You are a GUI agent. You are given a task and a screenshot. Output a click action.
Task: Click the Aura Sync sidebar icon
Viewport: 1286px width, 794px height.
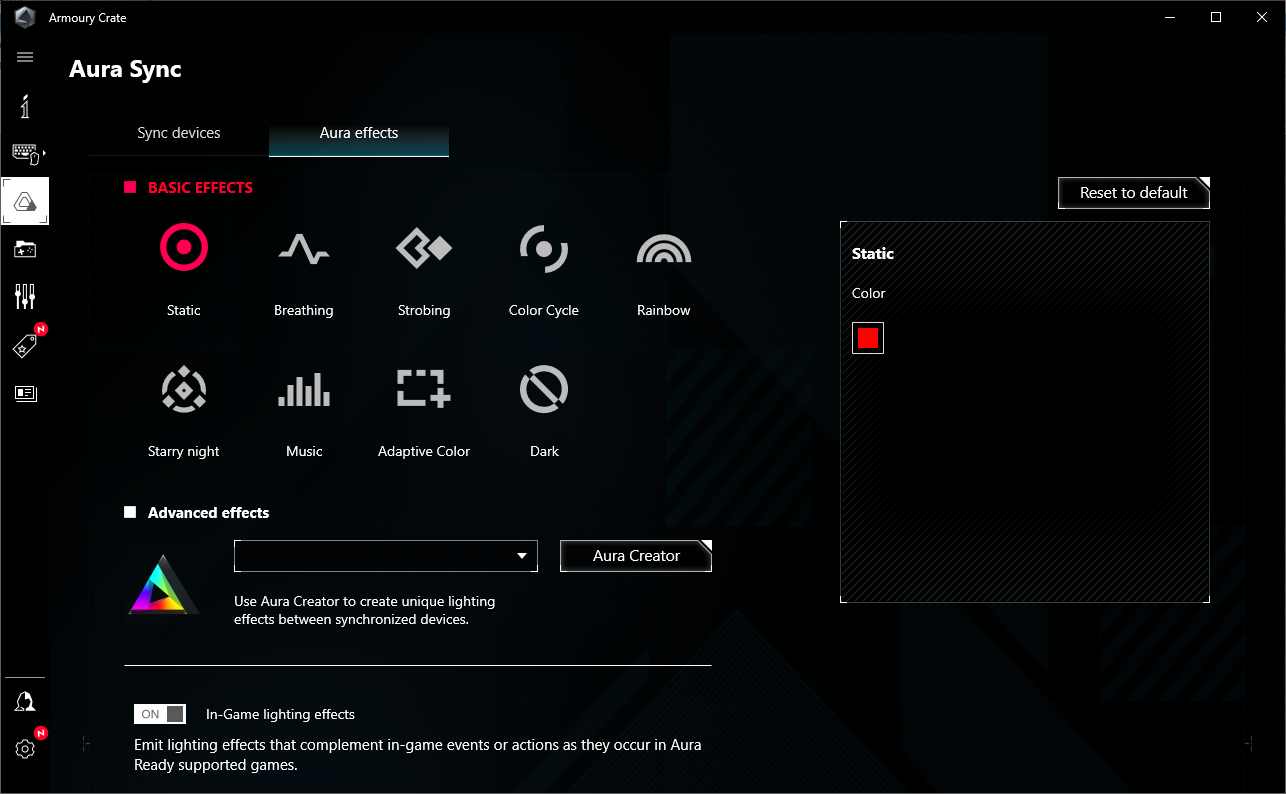pyautogui.click(x=25, y=201)
